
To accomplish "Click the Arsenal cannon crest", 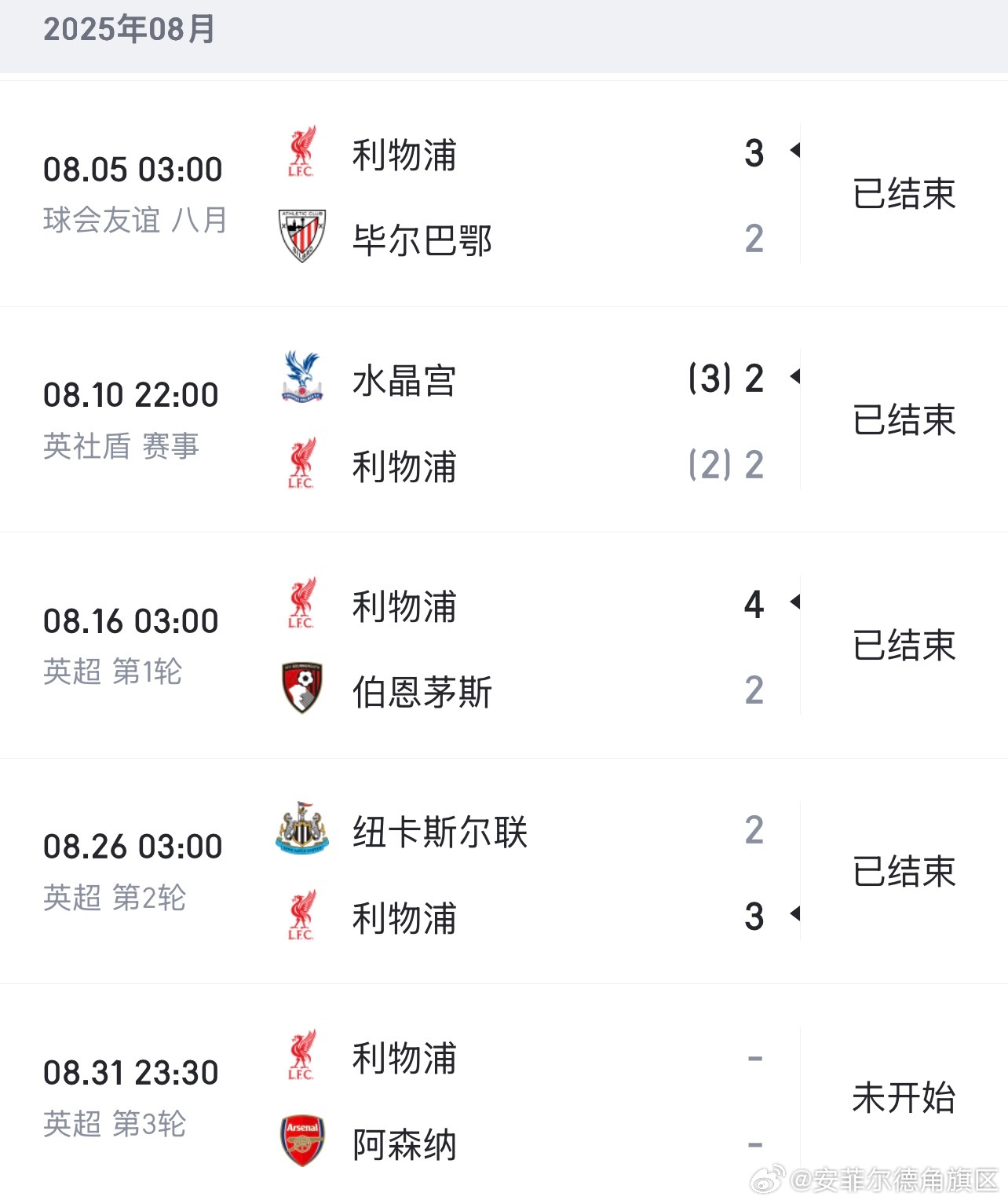I will click(302, 1140).
